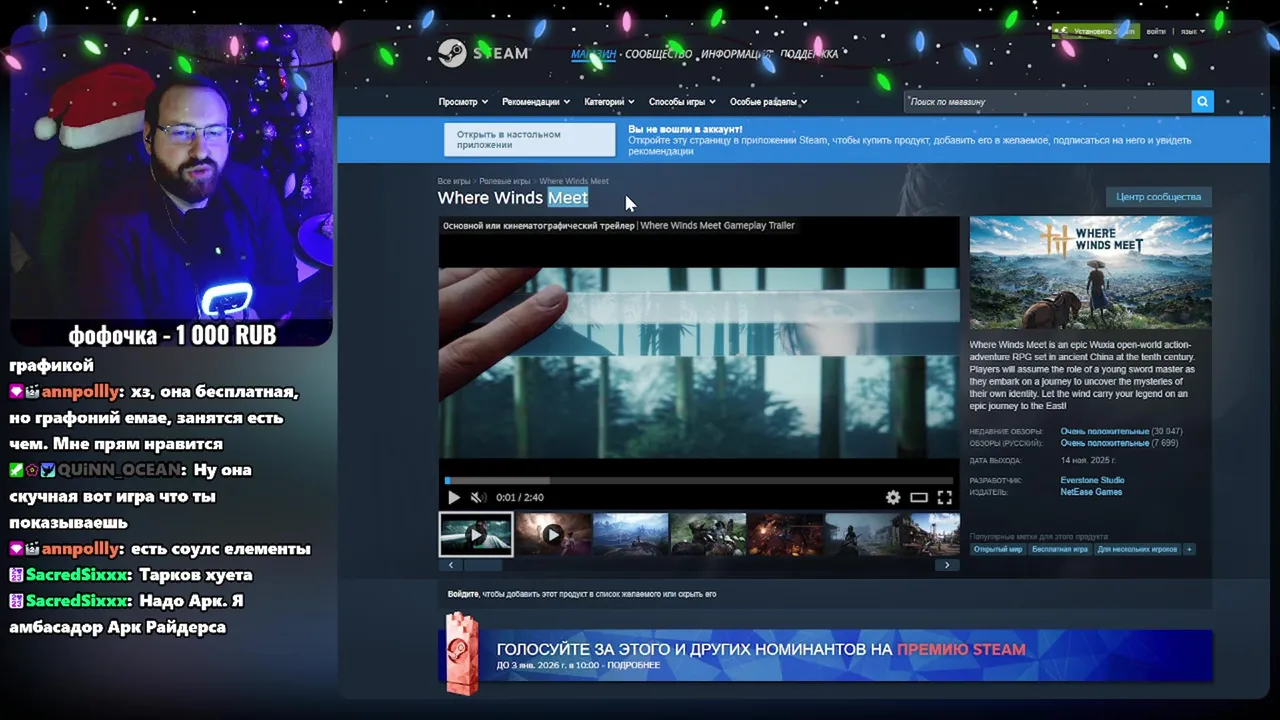Click the Where Winds Meet capsule image
The height and width of the screenshot is (720, 1280).
point(1090,272)
